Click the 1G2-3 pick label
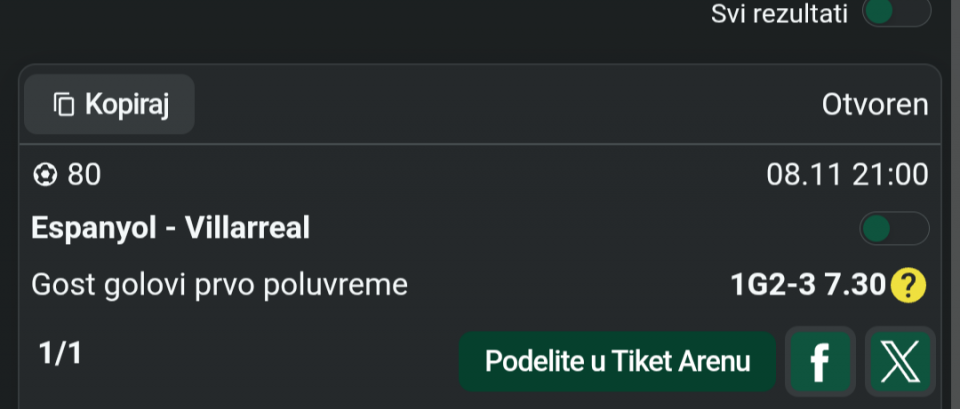 tap(774, 286)
